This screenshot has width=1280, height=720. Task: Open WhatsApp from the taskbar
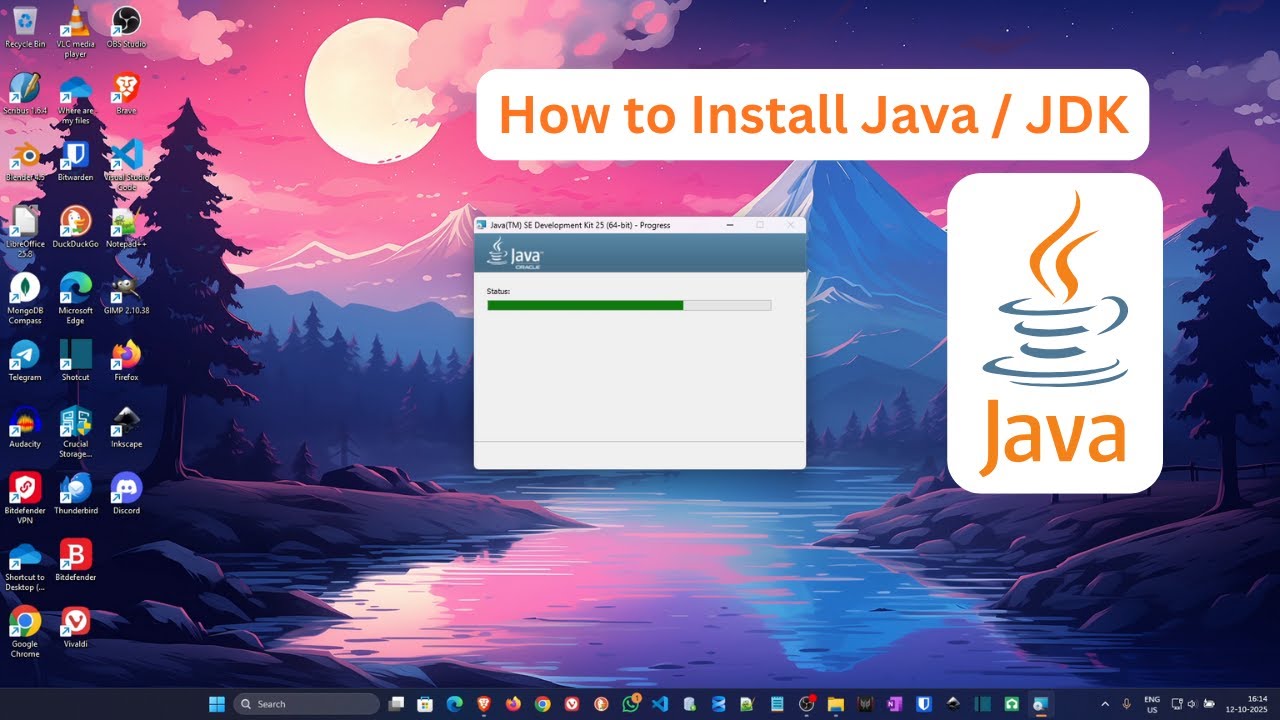tap(631, 704)
